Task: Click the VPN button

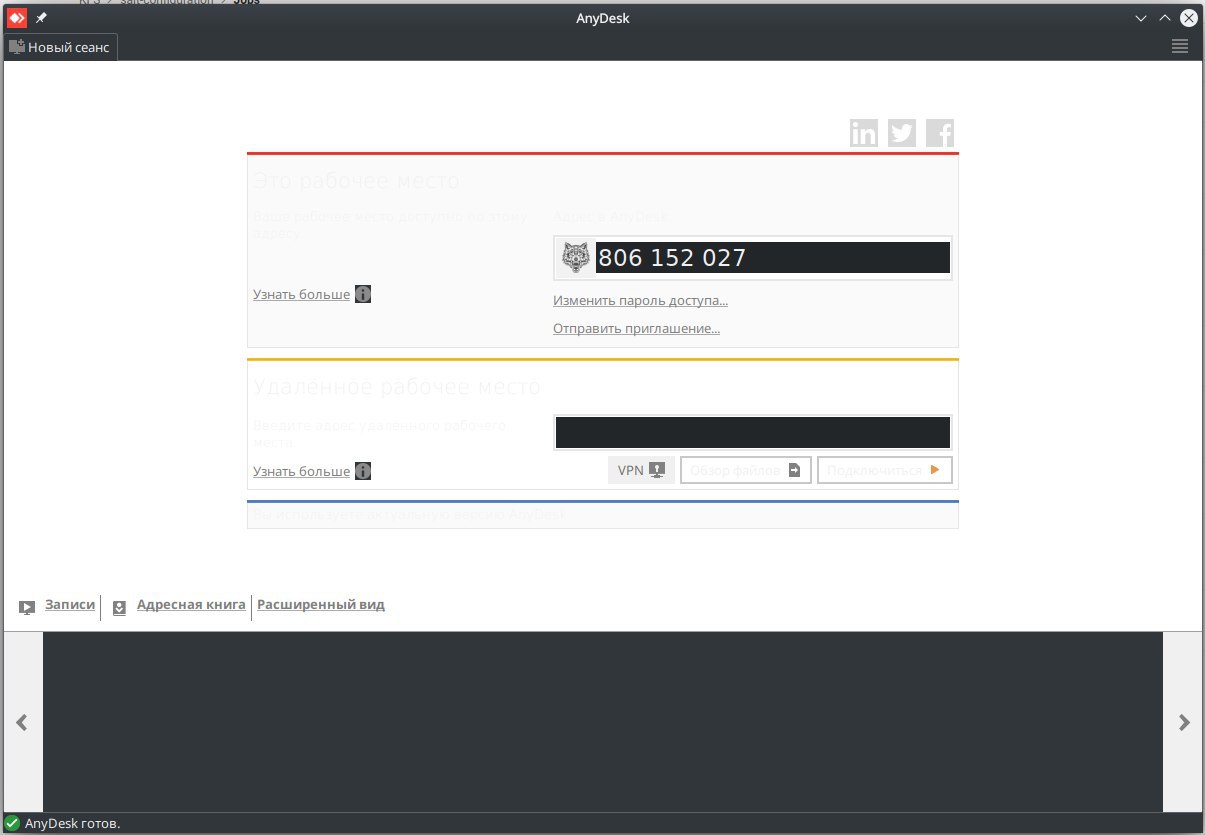Action: [x=641, y=470]
